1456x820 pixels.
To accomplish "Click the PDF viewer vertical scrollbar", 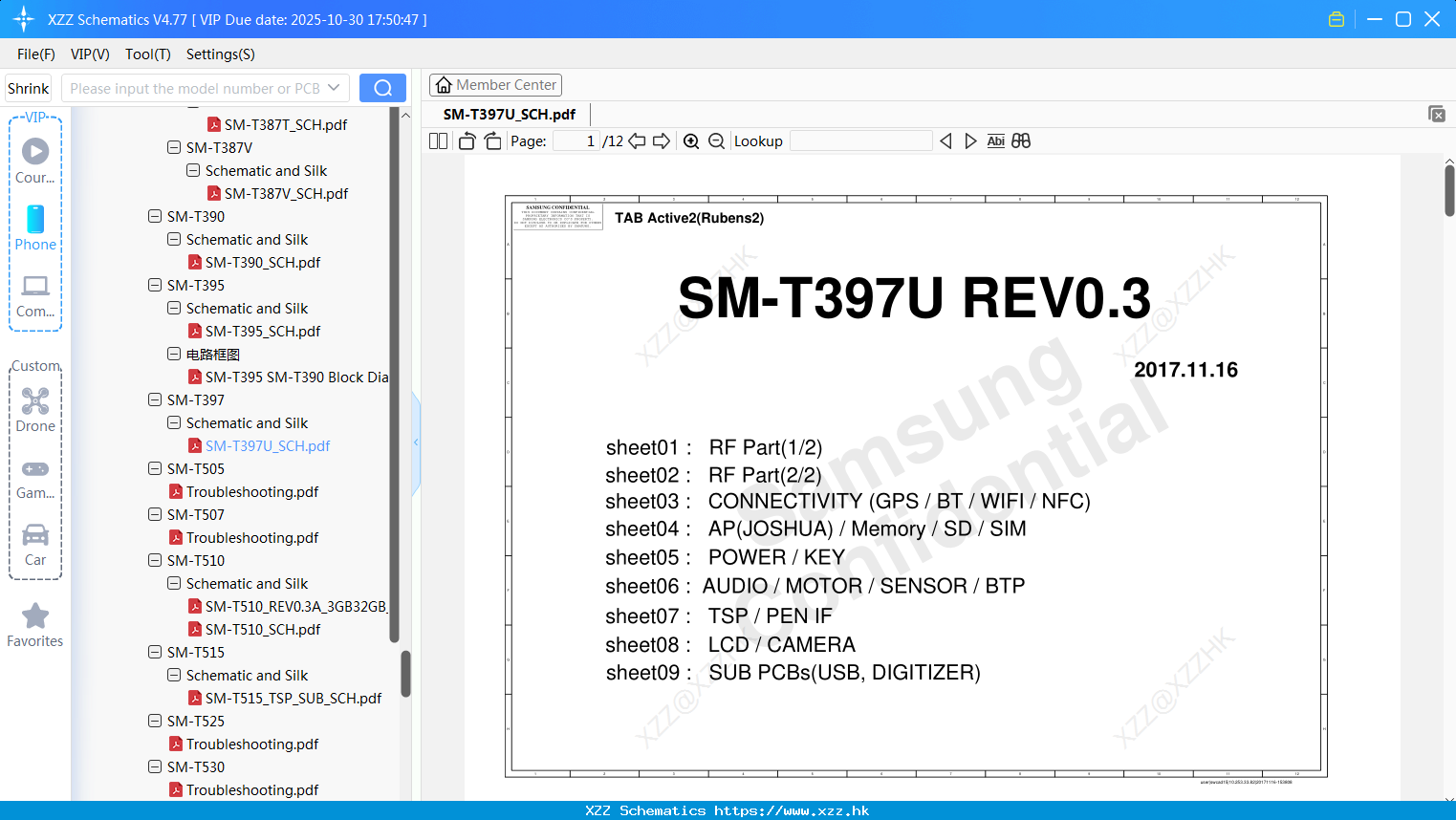I will (1449, 191).
